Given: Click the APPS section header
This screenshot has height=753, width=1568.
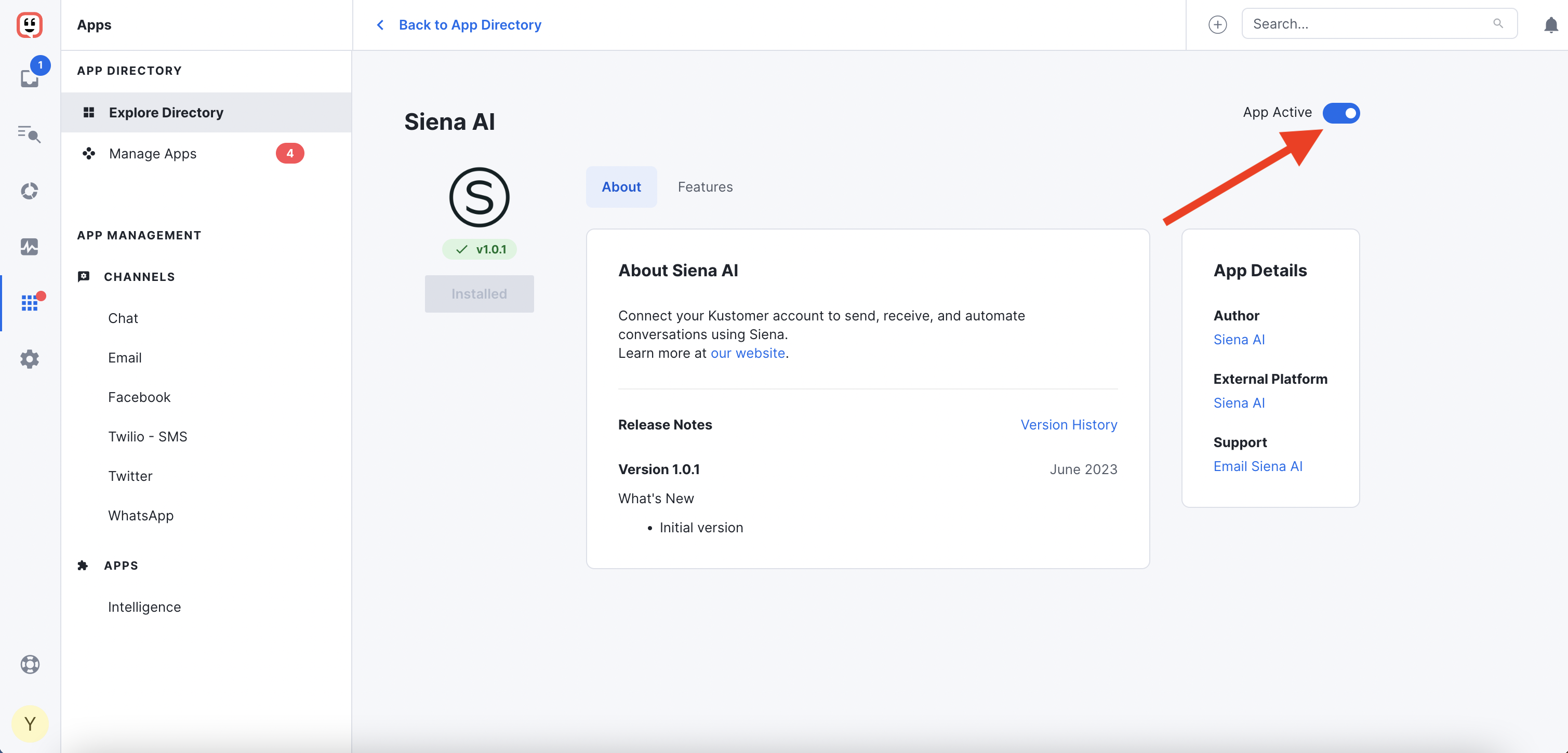Looking at the screenshot, I should [x=121, y=566].
